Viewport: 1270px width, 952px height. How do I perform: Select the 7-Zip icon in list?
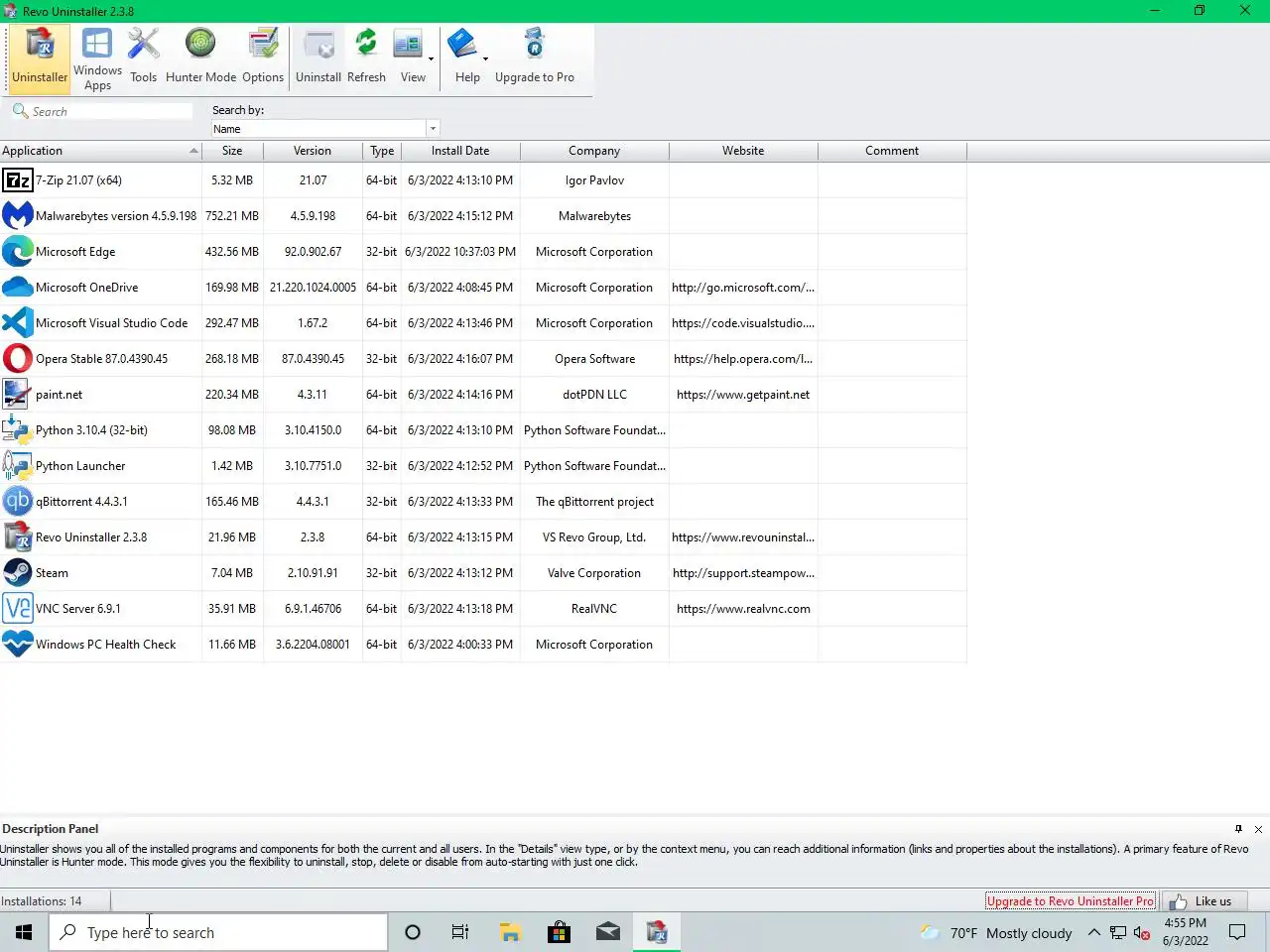(x=17, y=180)
